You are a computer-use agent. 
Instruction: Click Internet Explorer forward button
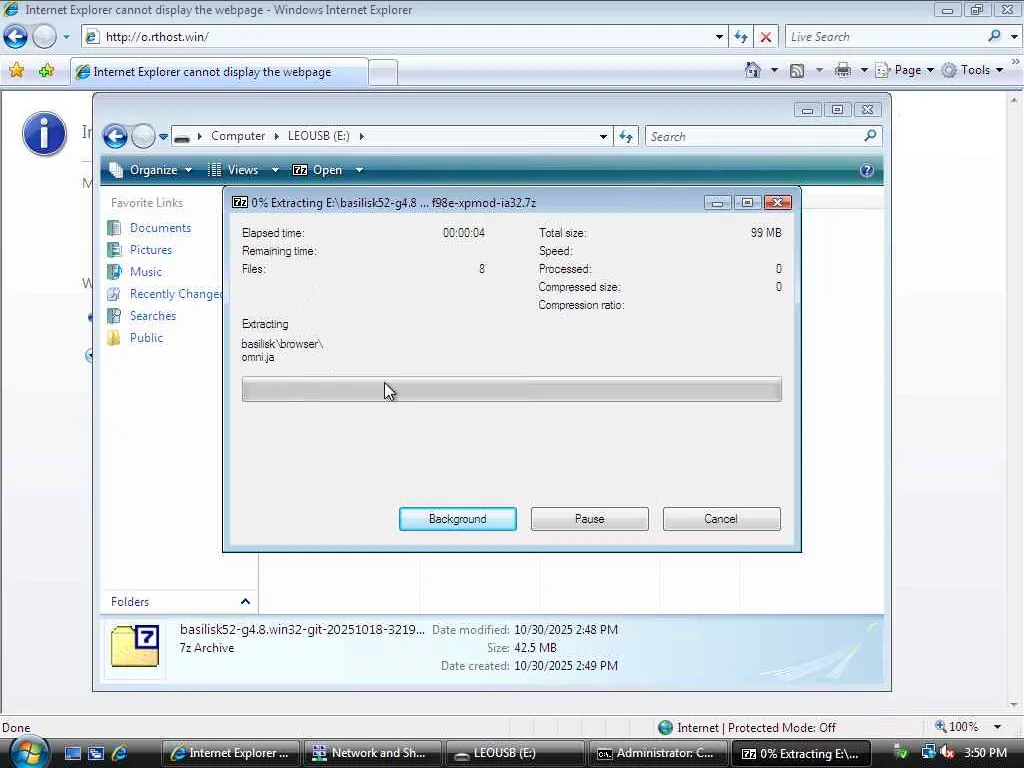point(44,37)
